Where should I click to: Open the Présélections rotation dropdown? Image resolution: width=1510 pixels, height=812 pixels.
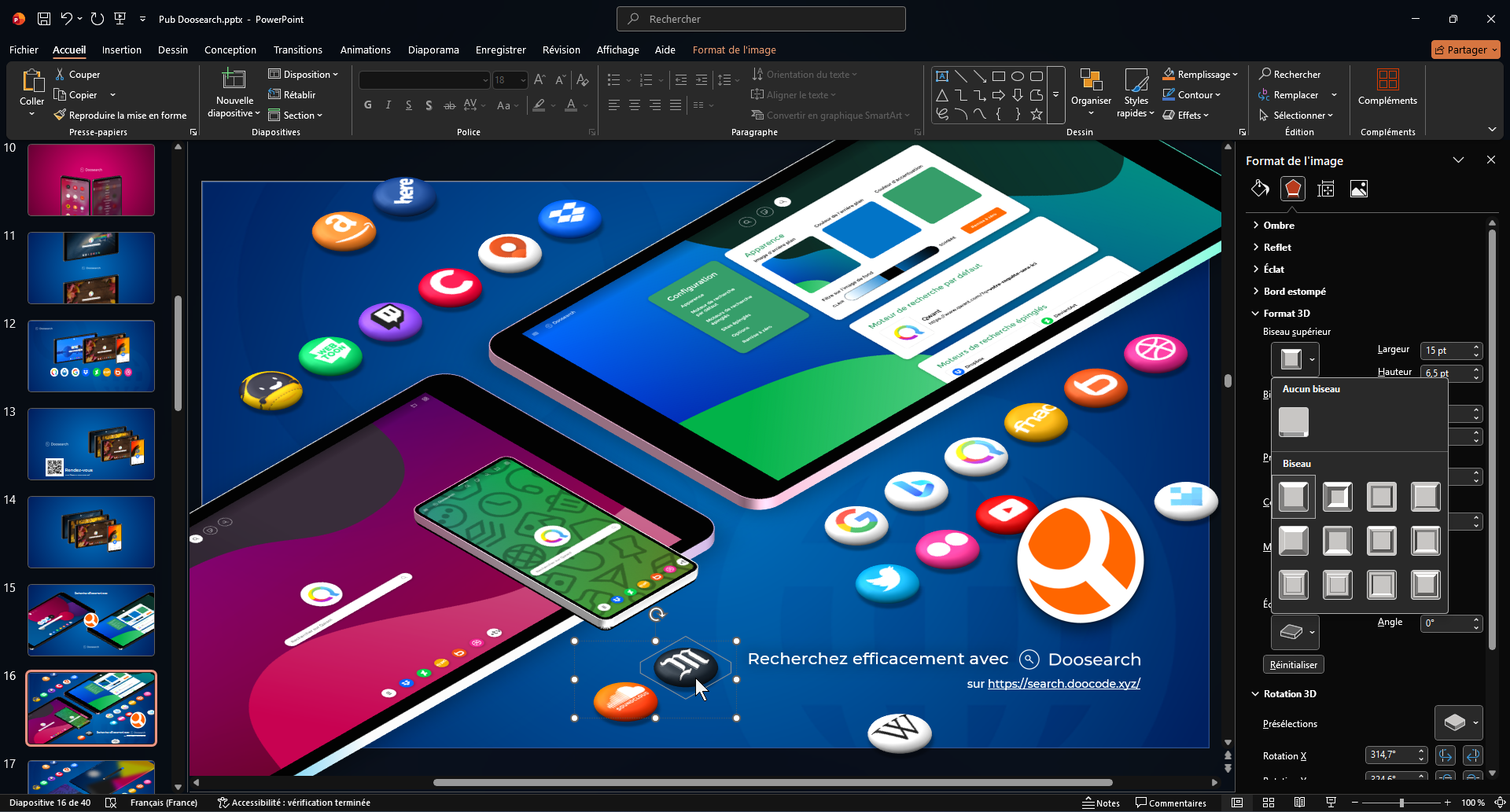coord(1458,723)
